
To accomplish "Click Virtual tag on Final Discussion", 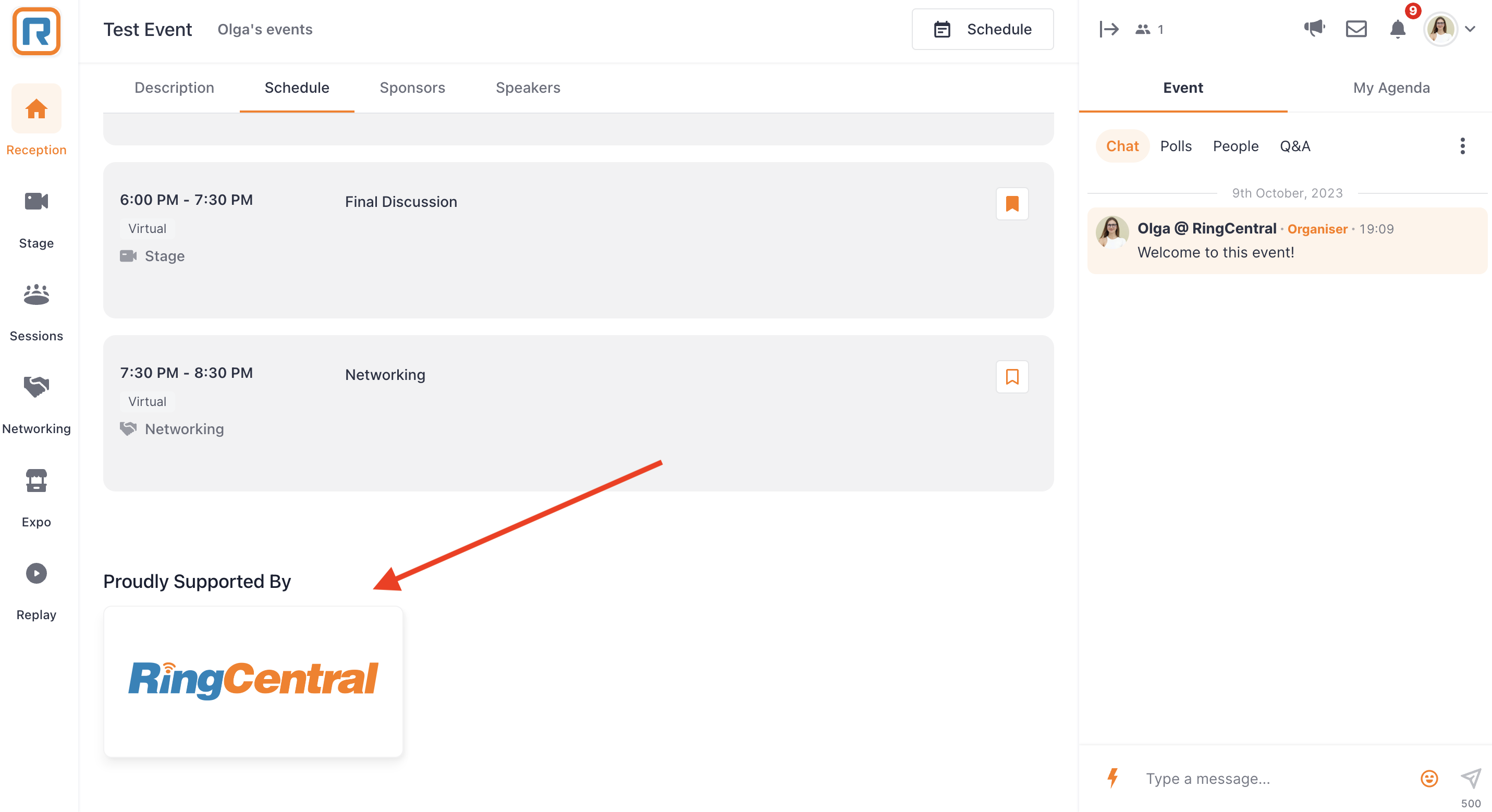I will [147, 228].
